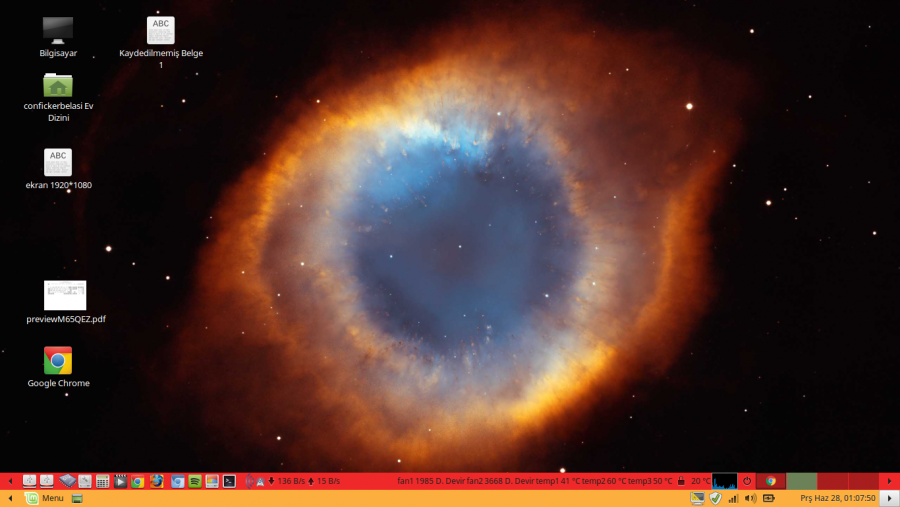Click the power shutdown icon

747,481
